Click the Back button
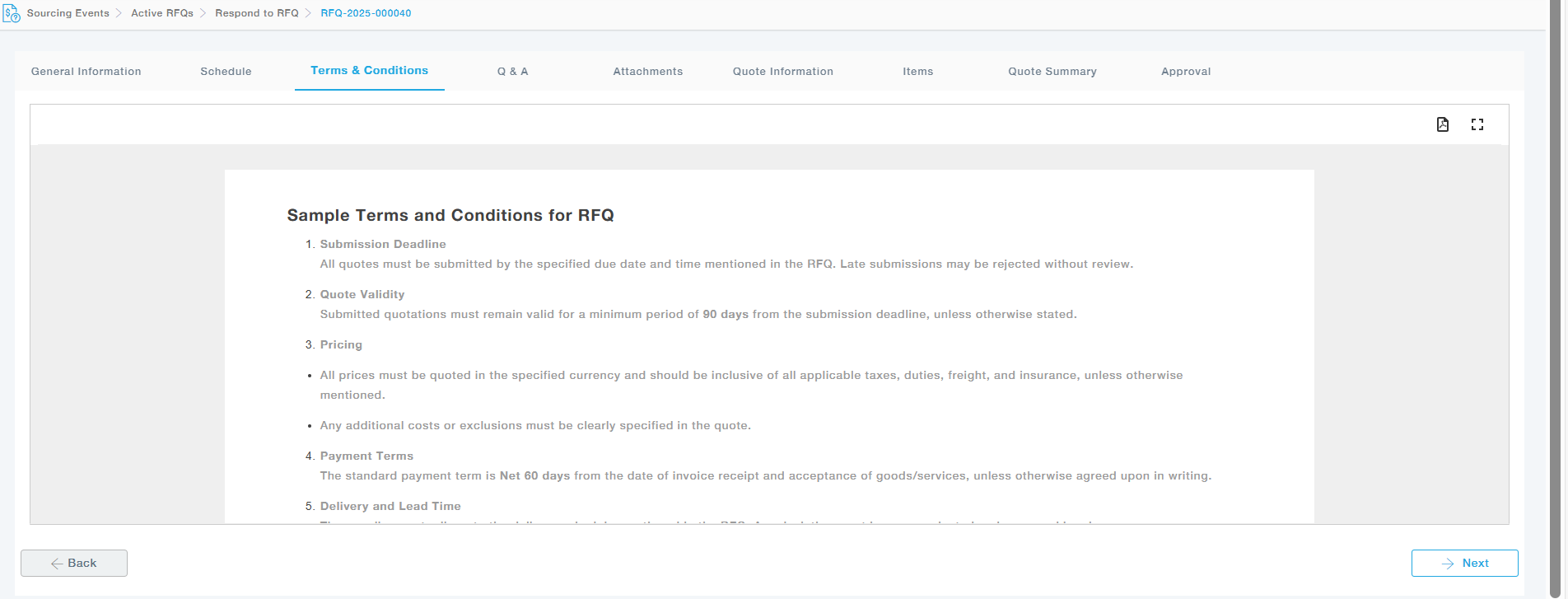The height and width of the screenshot is (599, 1568). (74, 563)
